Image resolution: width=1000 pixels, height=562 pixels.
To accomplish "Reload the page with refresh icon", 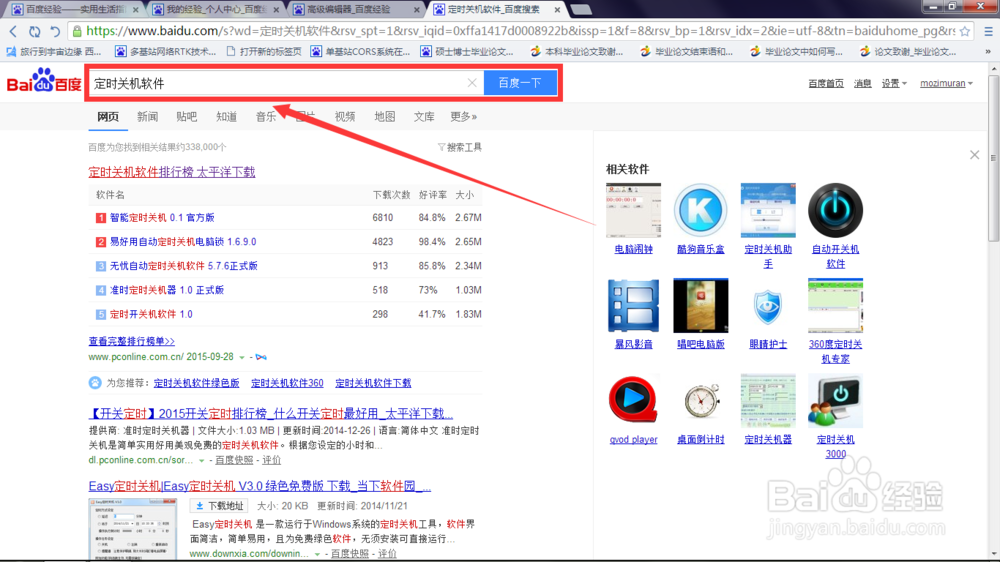I will pyautogui.click(x=34, y=31).
